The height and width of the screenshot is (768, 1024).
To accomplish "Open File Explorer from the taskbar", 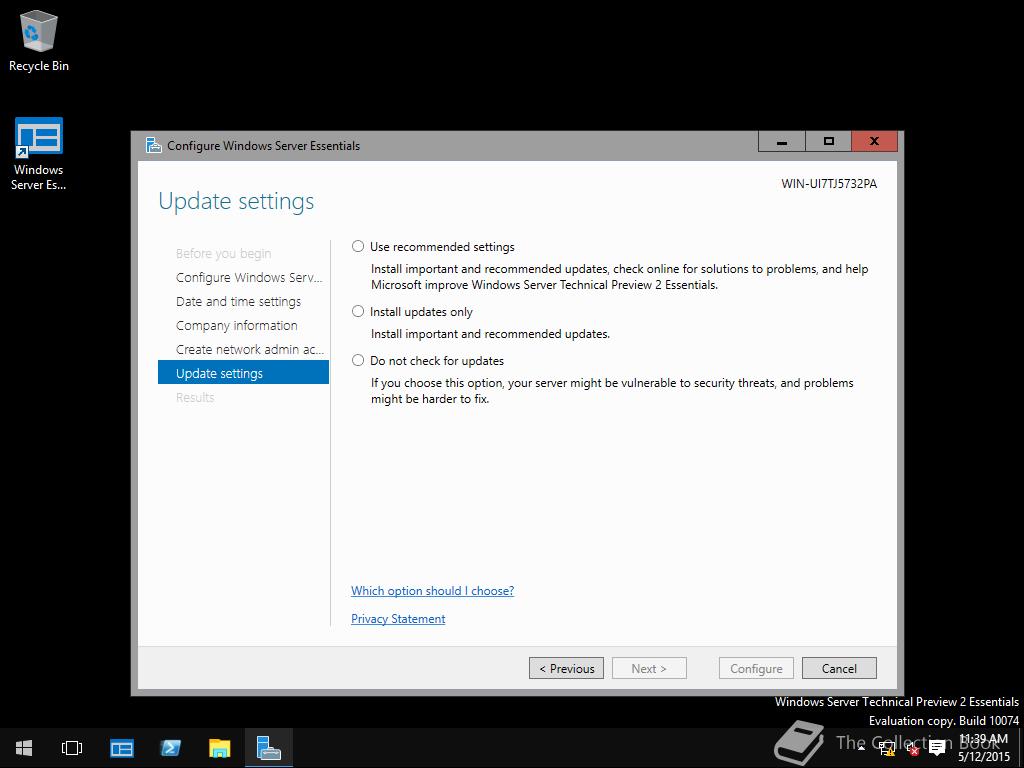I will 219,748.
